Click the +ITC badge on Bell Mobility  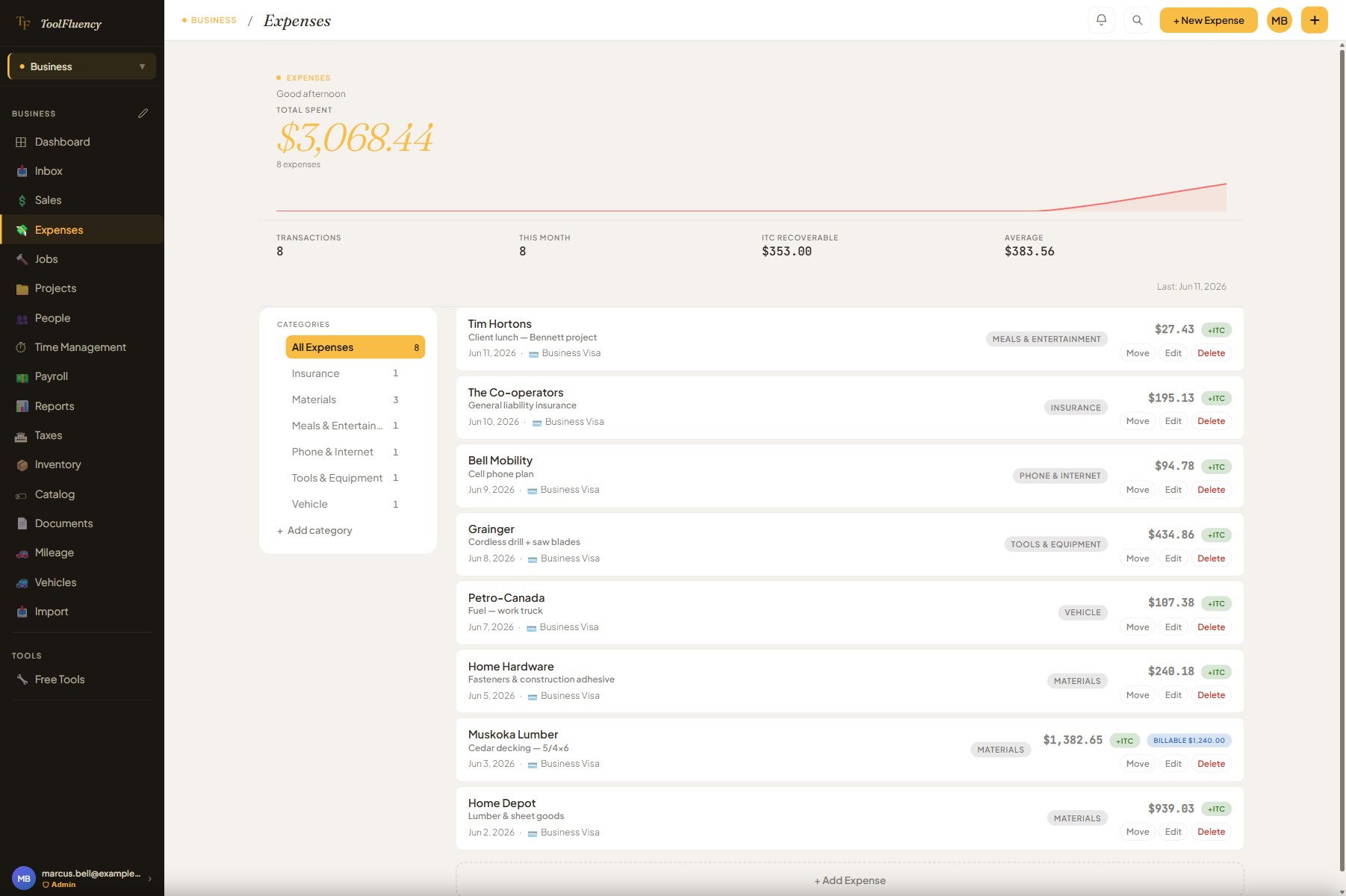(x=1216, y=467)
